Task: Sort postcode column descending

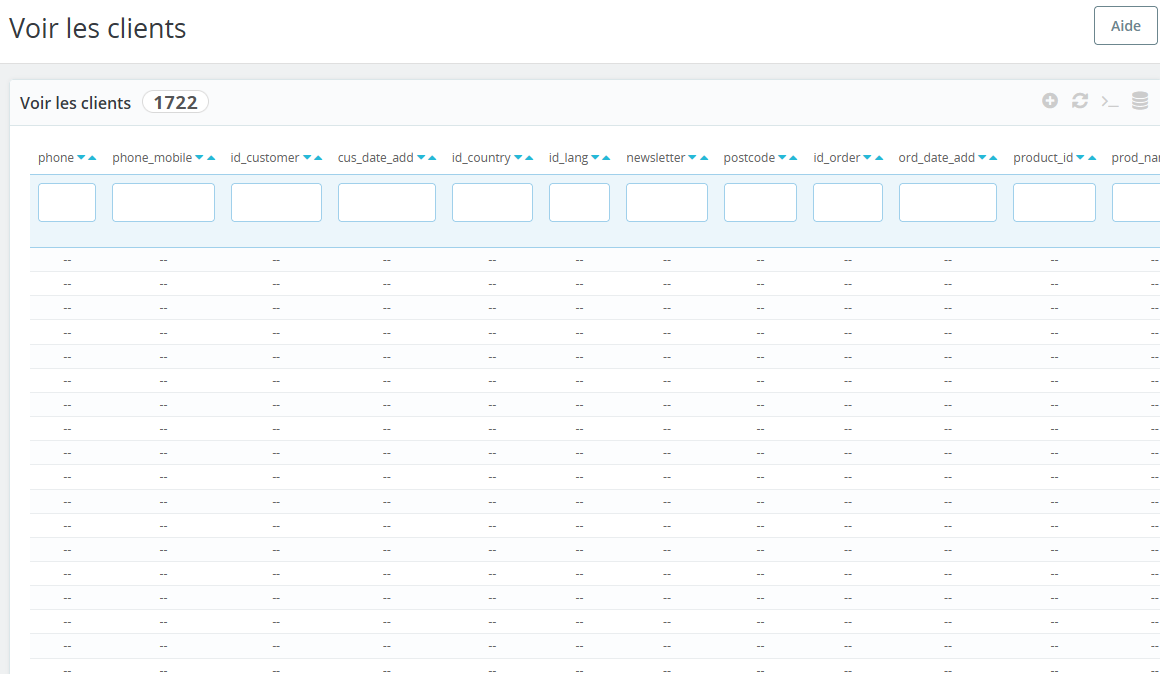Action: pyautogui.click(x=782, y=158)
